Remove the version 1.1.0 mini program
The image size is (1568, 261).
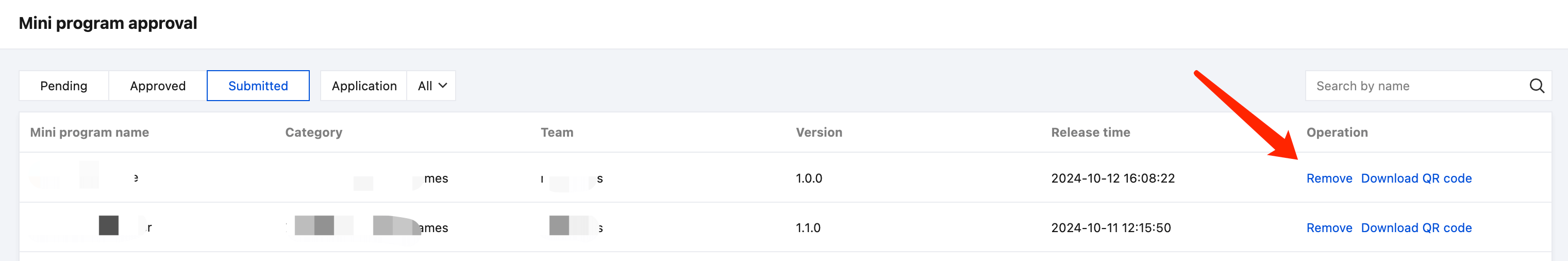point(1329,227)
